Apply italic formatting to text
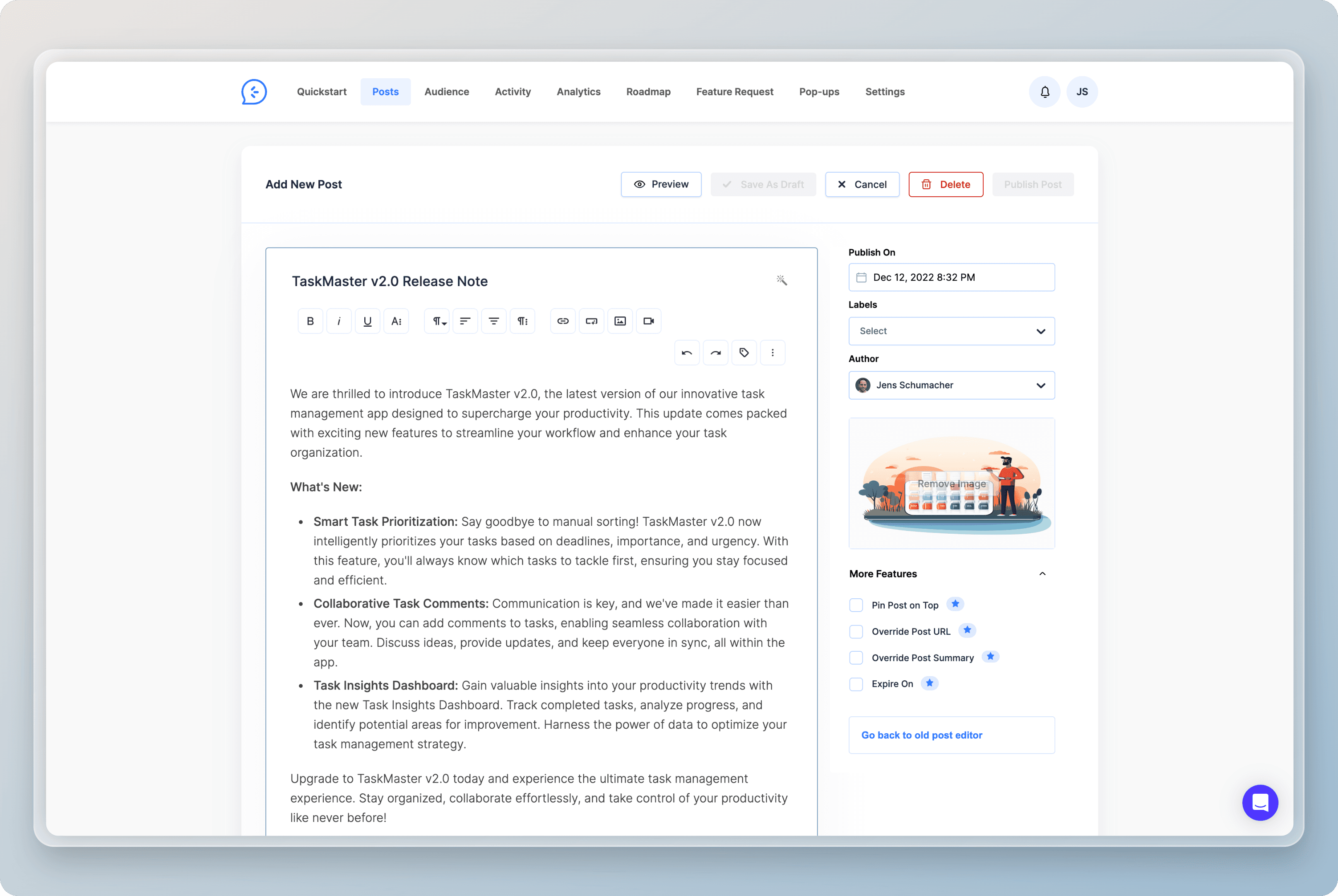Image resolution: width=1338 pixels, height=896 pixels. 339,321
